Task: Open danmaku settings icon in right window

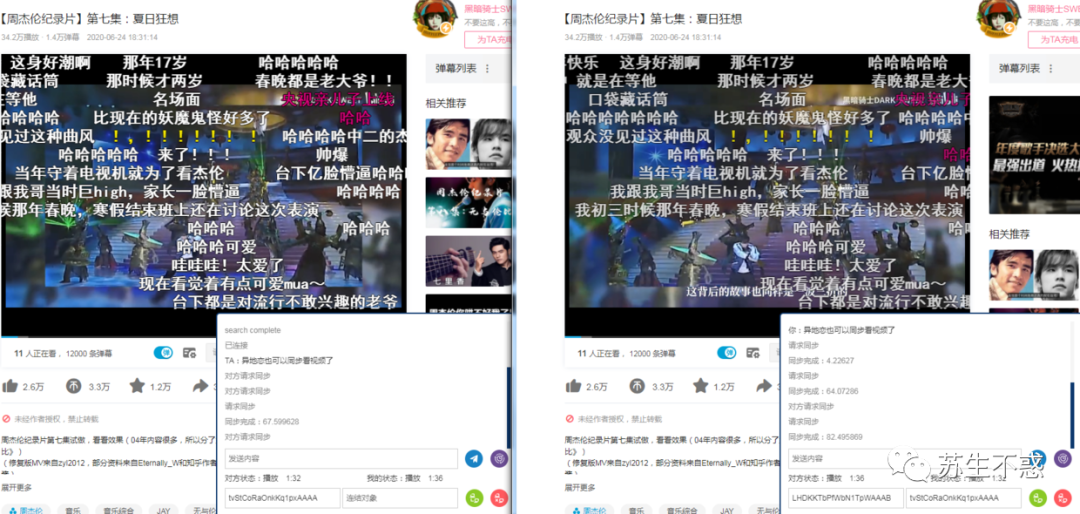Action: click(x=753, y=353)
